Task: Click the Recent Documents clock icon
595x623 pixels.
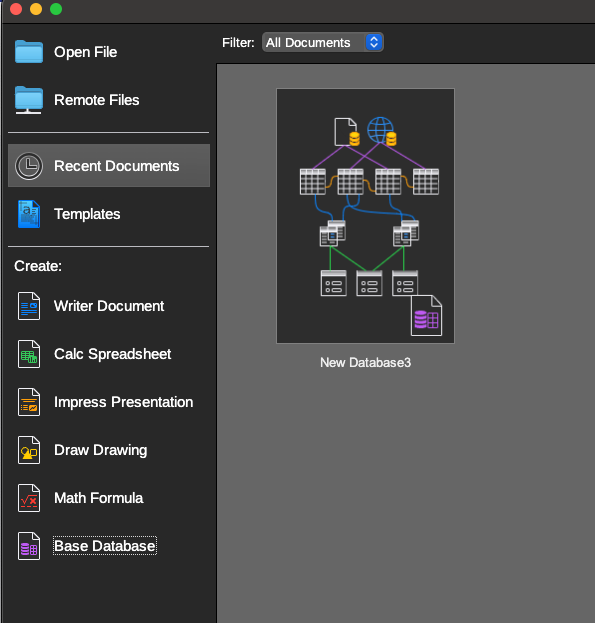Action: coord(29,166)
